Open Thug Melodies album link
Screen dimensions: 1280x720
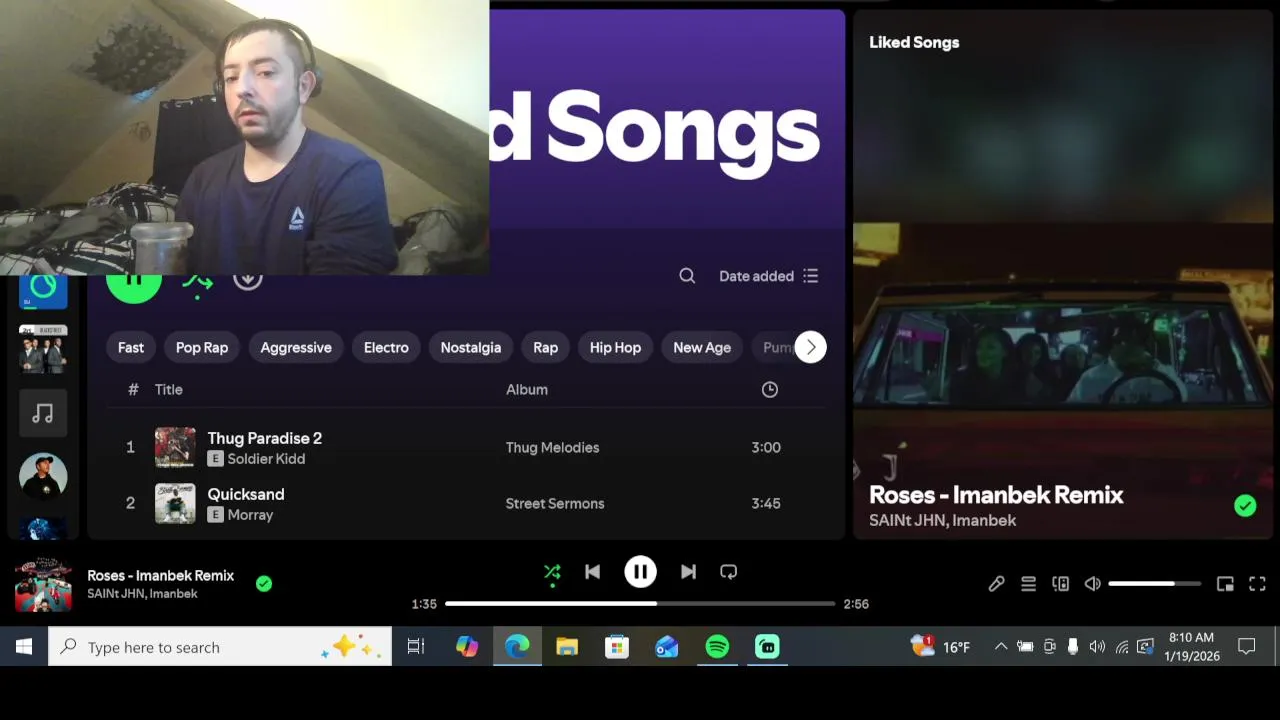click(552, 448)
